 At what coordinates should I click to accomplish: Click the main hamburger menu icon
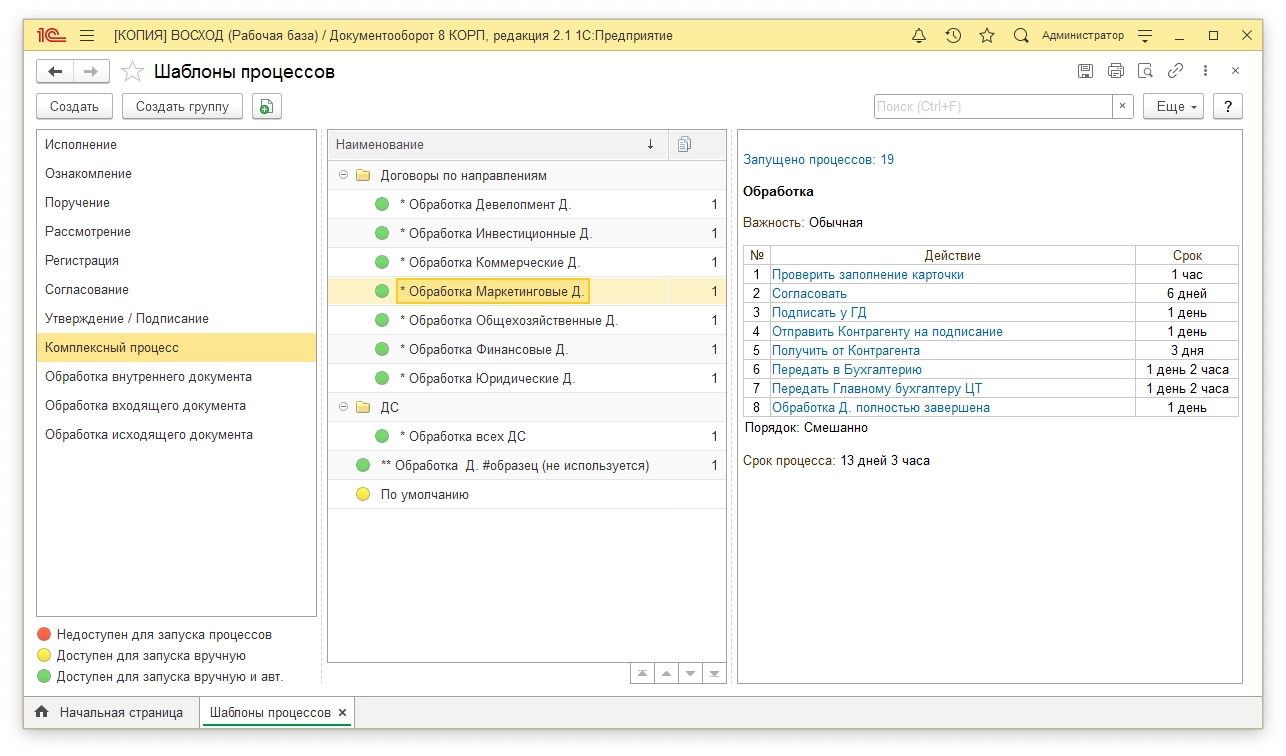pyautogui.click(x=87, y=36)
